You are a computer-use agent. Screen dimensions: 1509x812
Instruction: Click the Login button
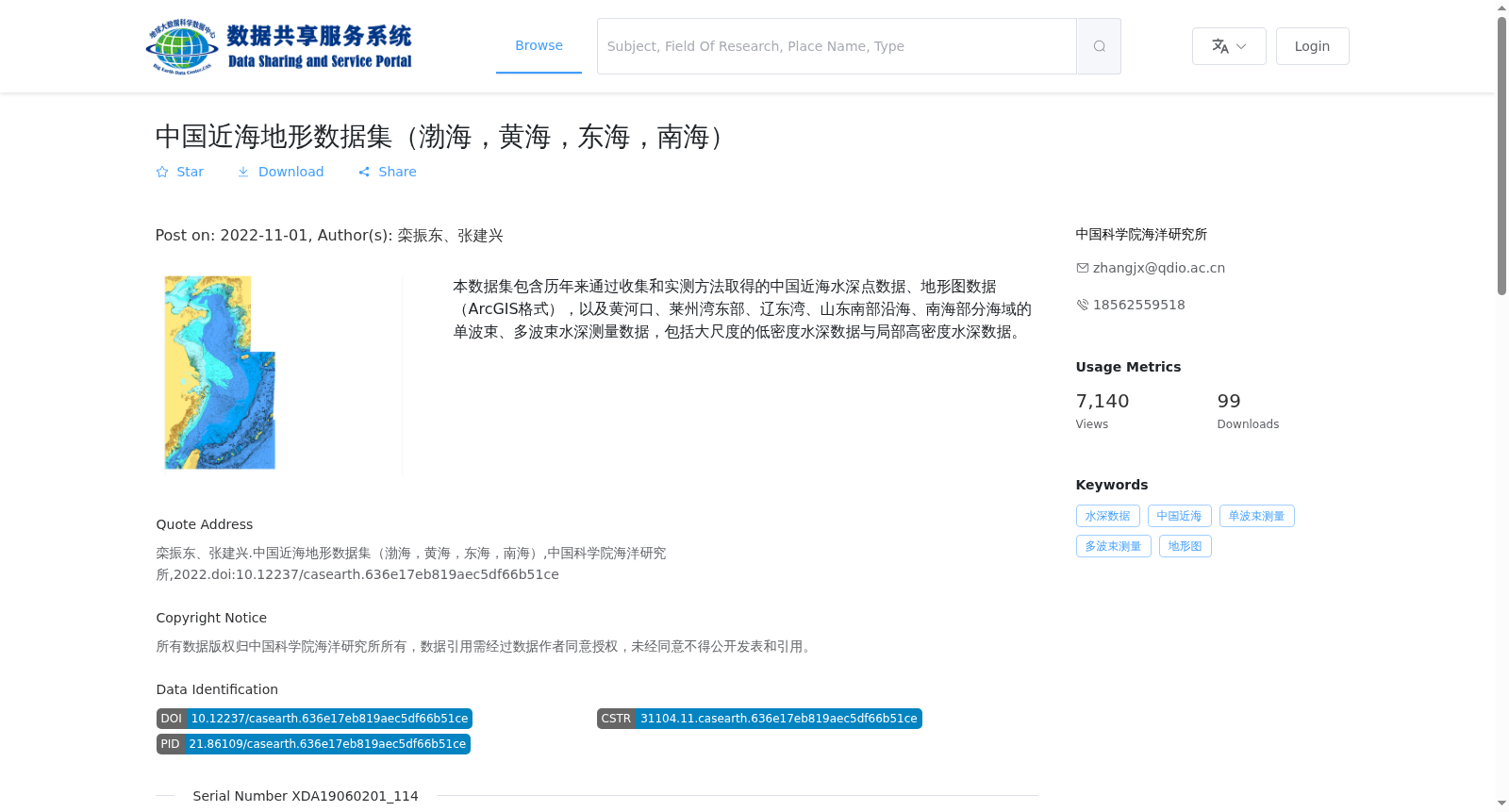click(x=1312, y=46)
